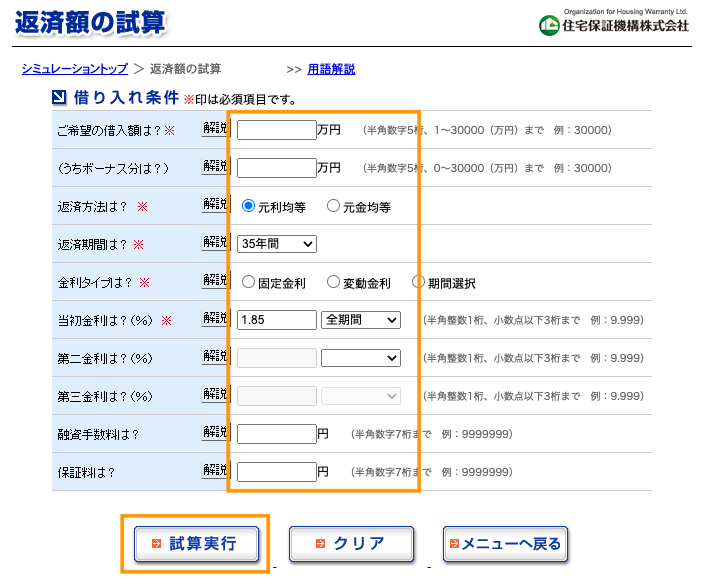Screen dimensions: 701x582
Task: Open the disabled 第三金利 period dropdown
Action: pyautogui.click(x=361, y=396)
